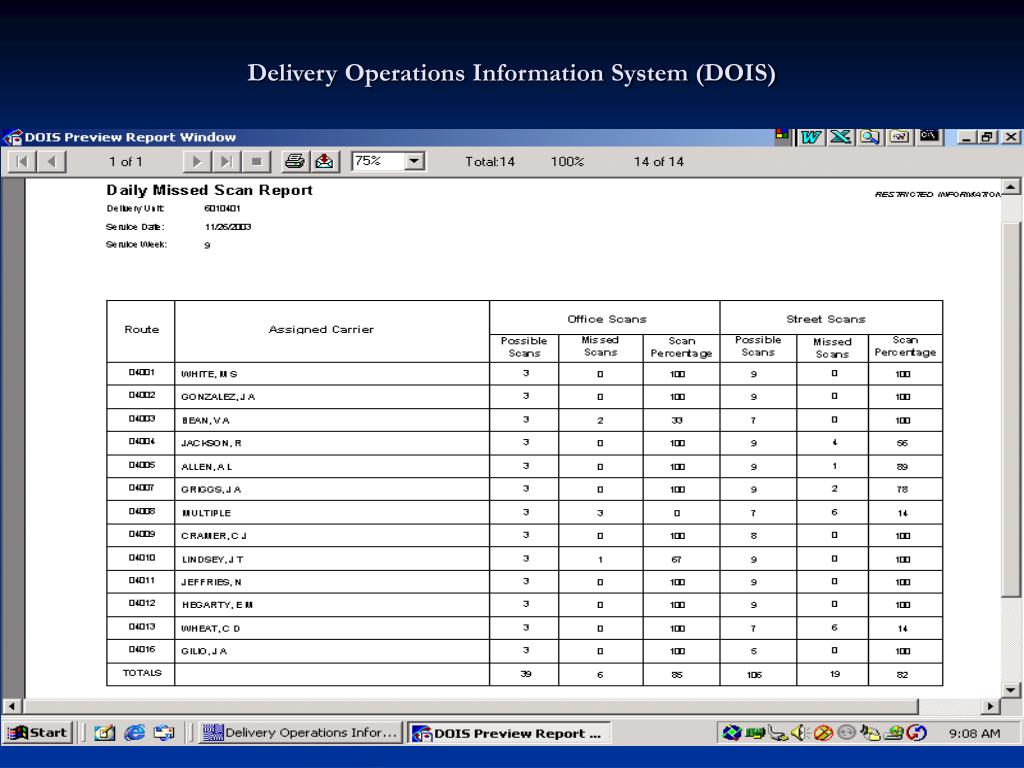Click the stop loading button in toolbar

click(256, 161)
